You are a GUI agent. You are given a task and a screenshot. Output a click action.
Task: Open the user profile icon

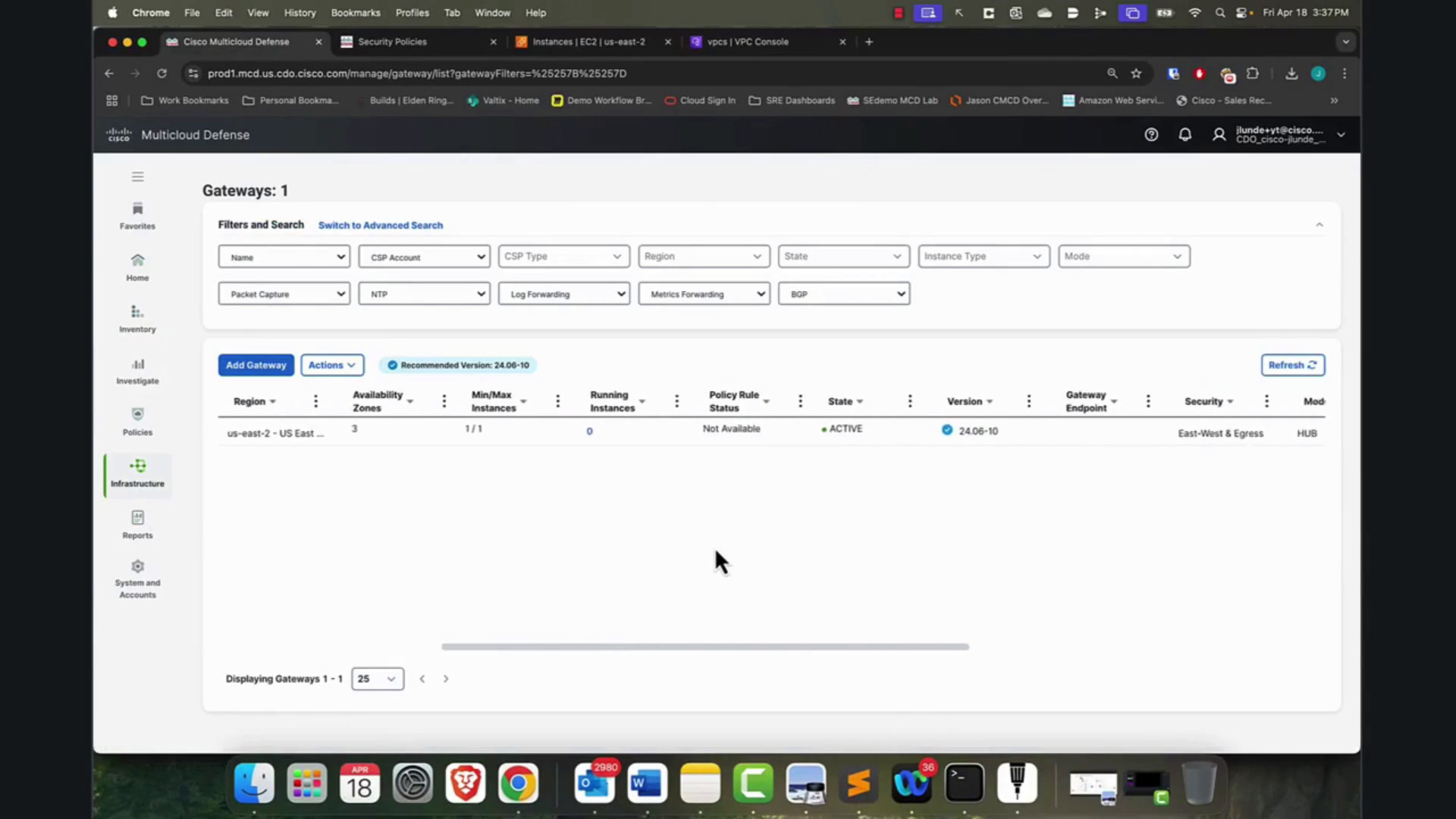tap(1219, 135)
